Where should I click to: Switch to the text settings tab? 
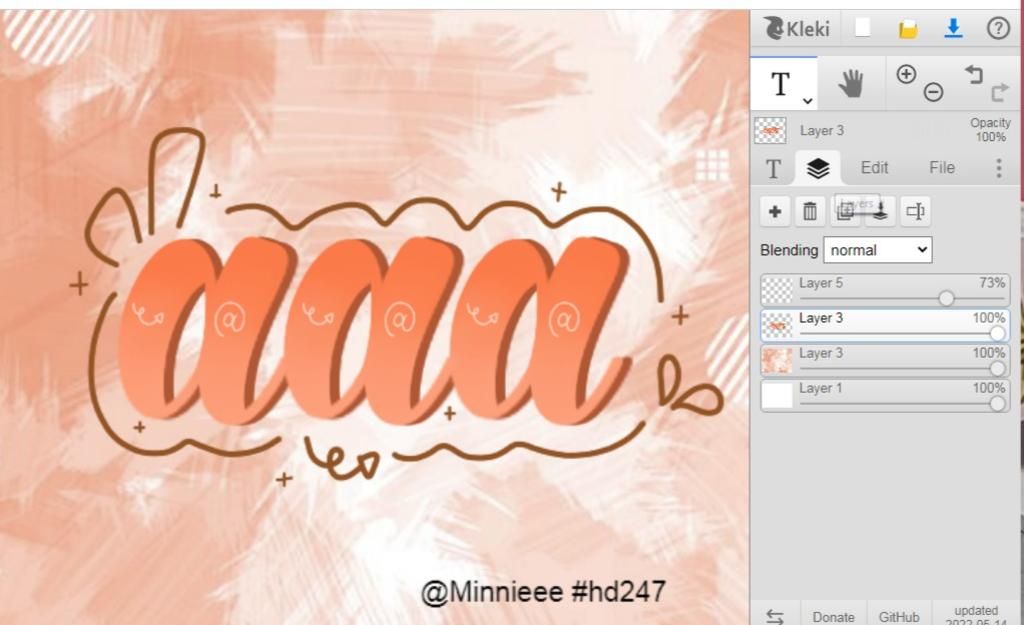click(773, 168)
